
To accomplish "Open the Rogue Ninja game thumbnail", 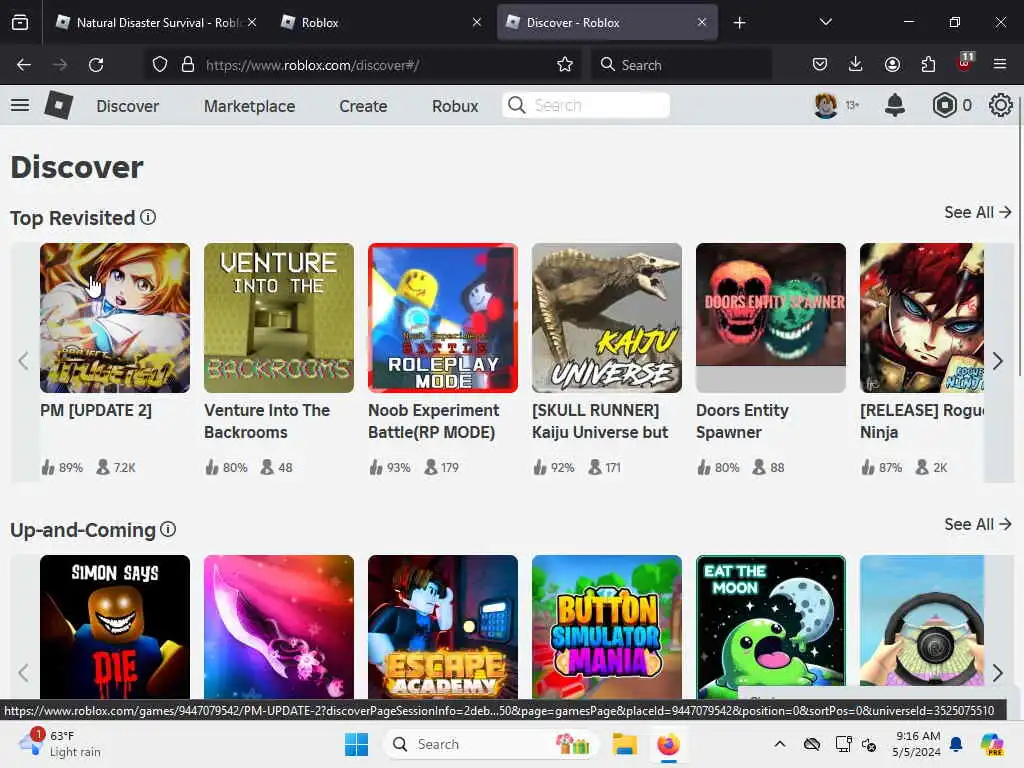I will [x=921, y=318].
